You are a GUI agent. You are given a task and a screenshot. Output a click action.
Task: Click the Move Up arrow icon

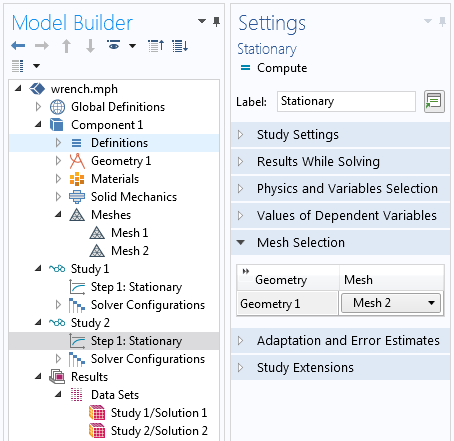click(66, 46)
